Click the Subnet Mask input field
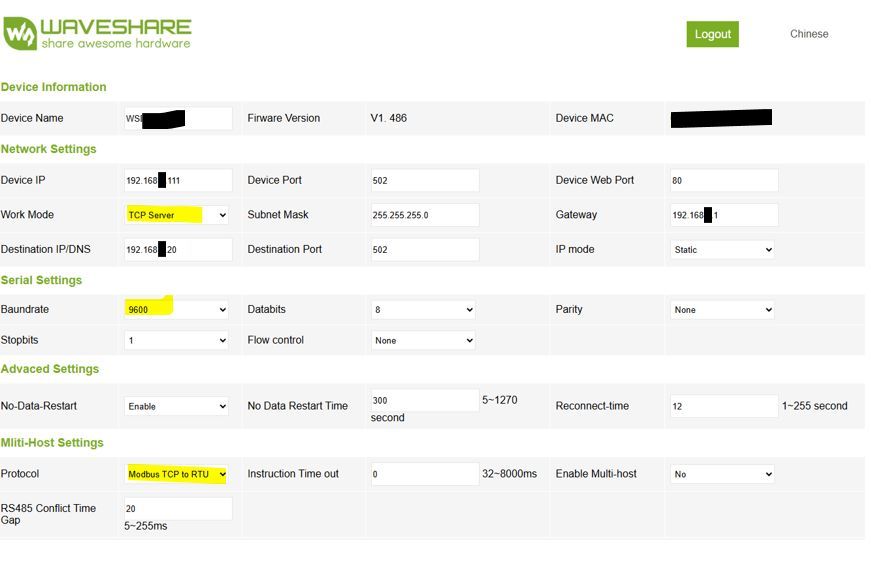This screenshot has width=871, height=564. click(x=424, y=215)
